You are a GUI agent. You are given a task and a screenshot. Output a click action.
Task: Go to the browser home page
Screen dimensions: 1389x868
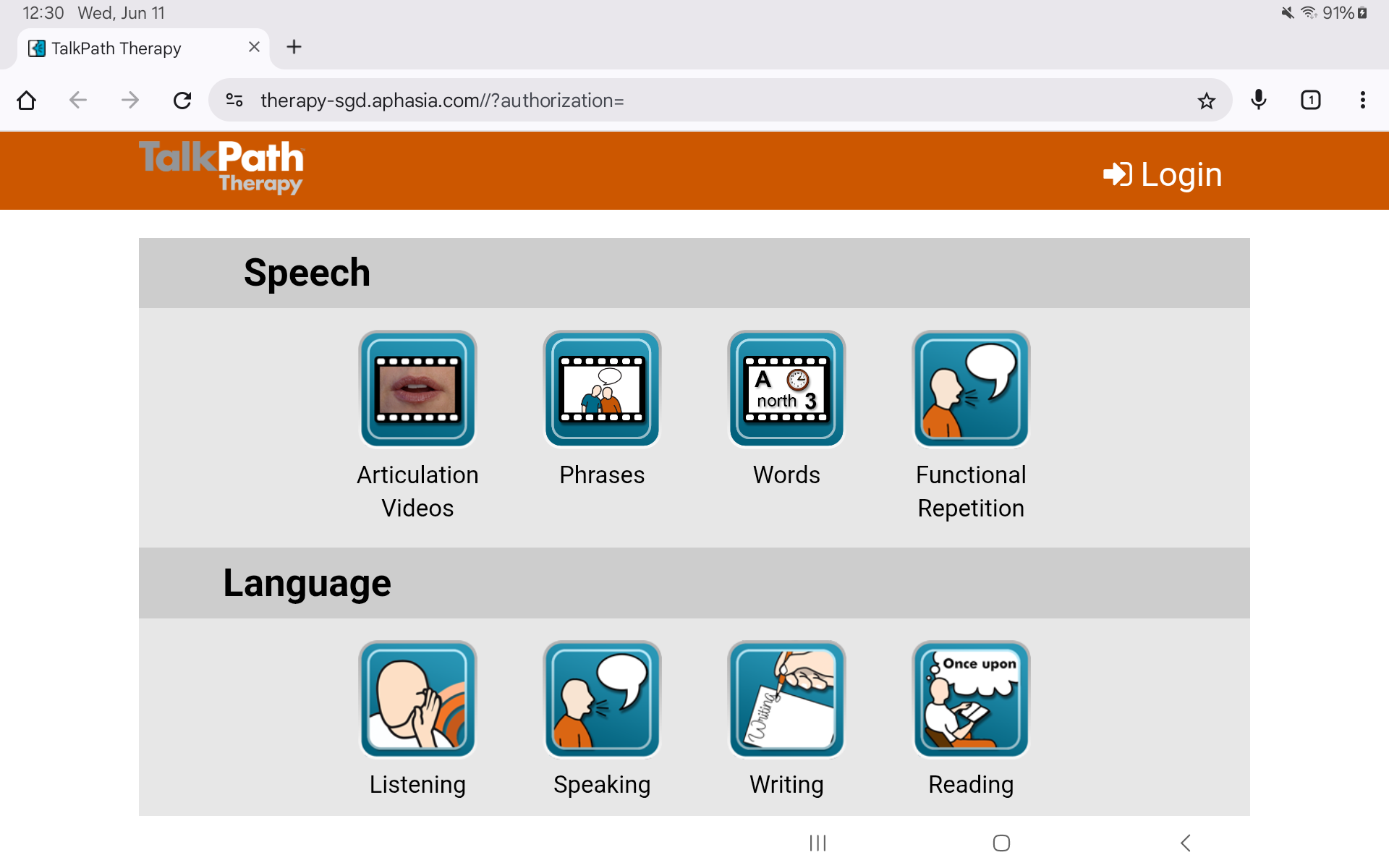(x=27, y=100)
